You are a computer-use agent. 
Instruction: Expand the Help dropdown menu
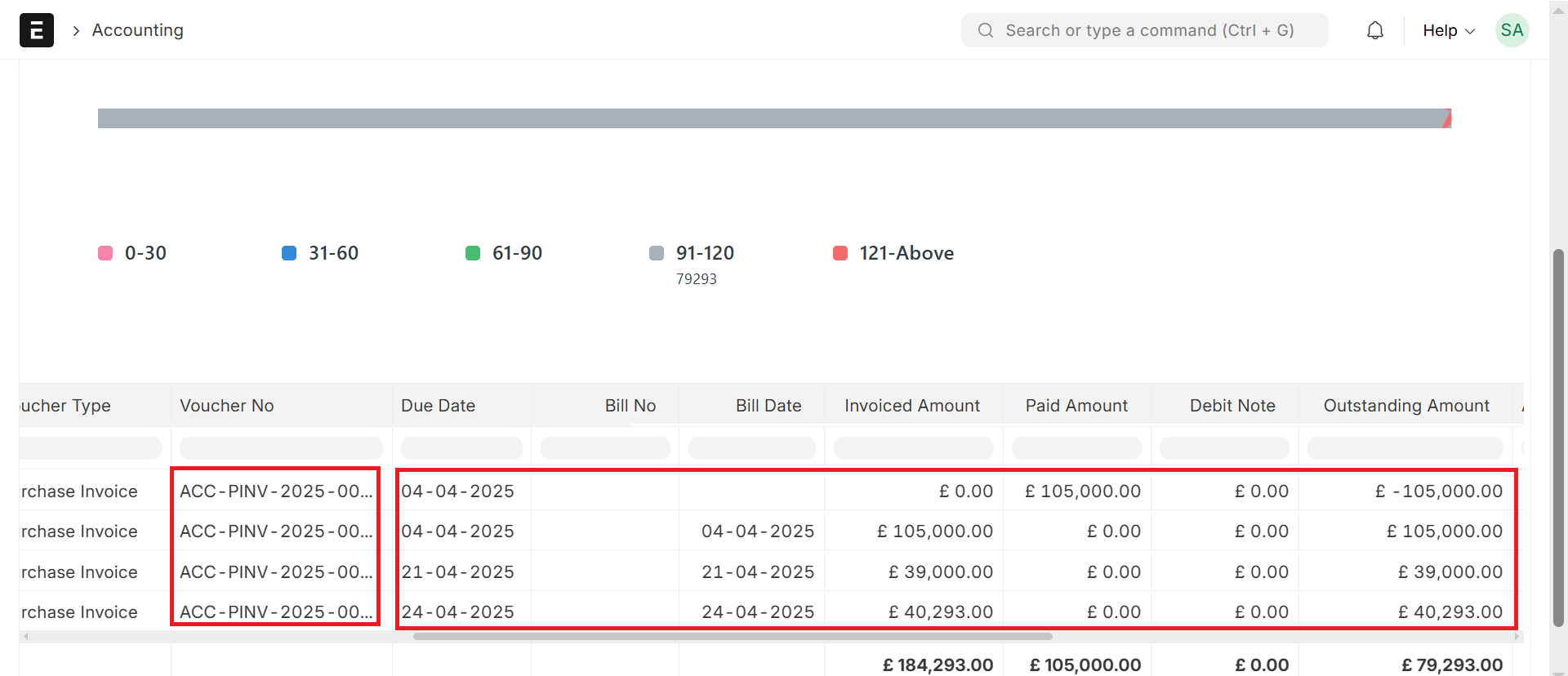coord(1448,30)
